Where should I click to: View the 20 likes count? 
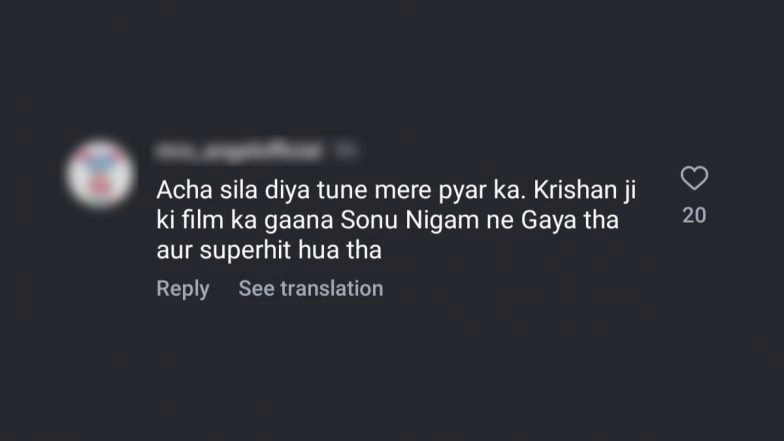coord(694,215)
